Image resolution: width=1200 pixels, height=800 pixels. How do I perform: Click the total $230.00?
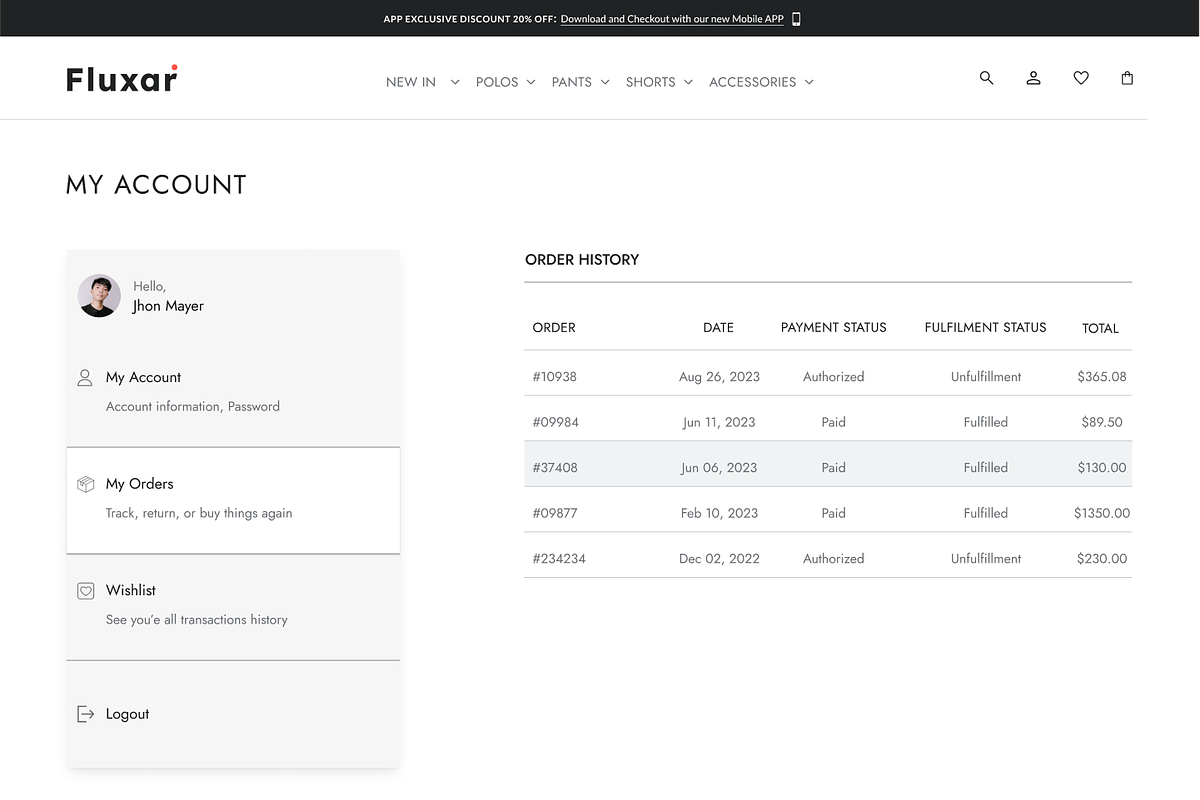point(1102,559)
